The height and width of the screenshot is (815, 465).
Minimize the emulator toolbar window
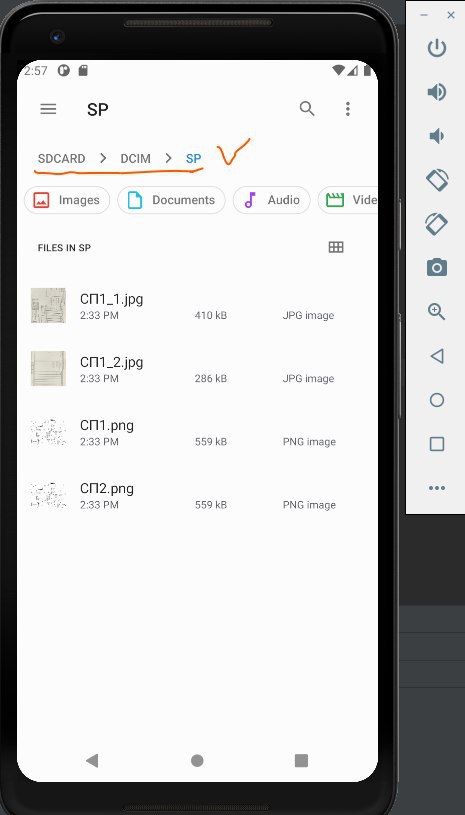(424, 15)
